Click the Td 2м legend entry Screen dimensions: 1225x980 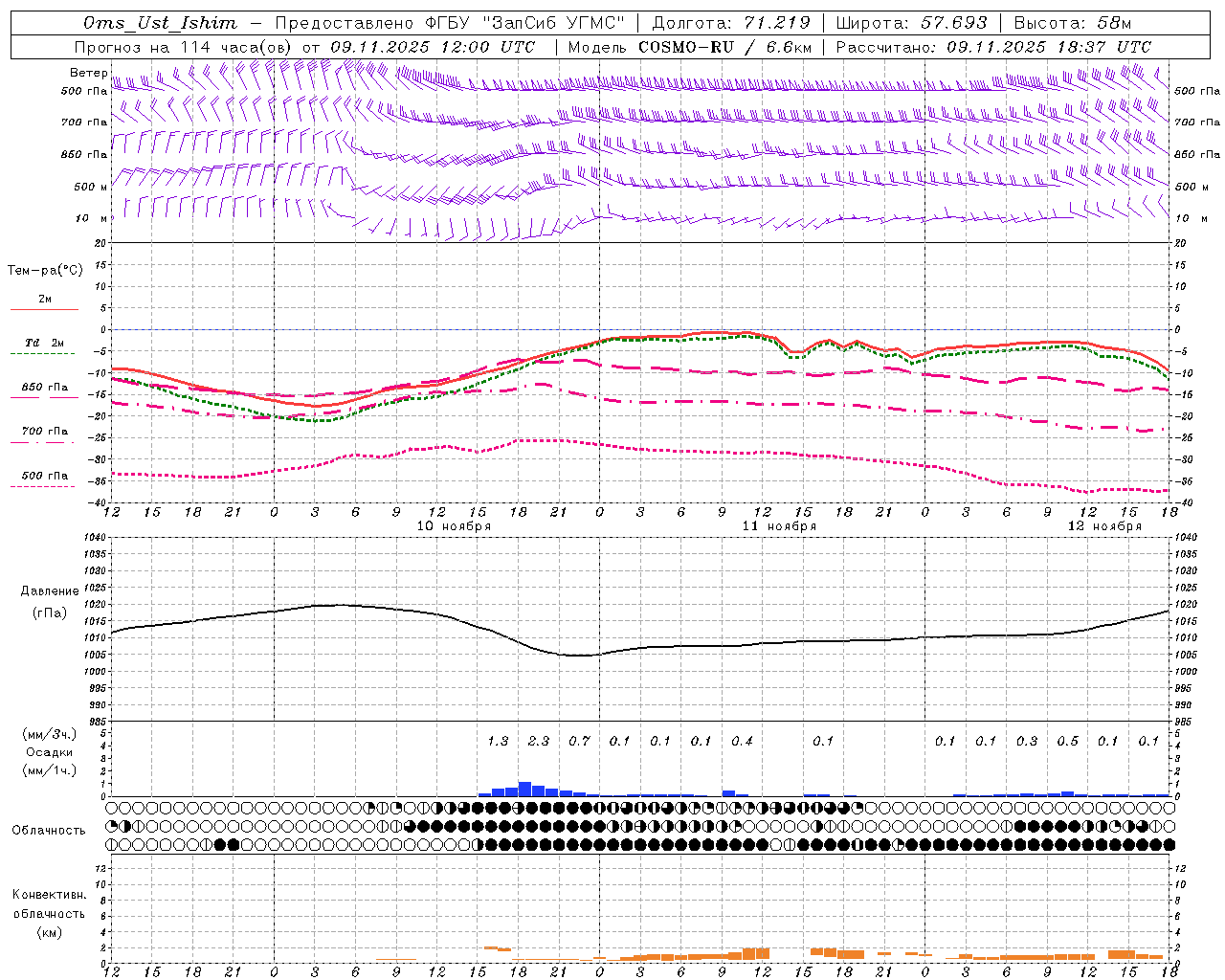click(x=44, y=343)
